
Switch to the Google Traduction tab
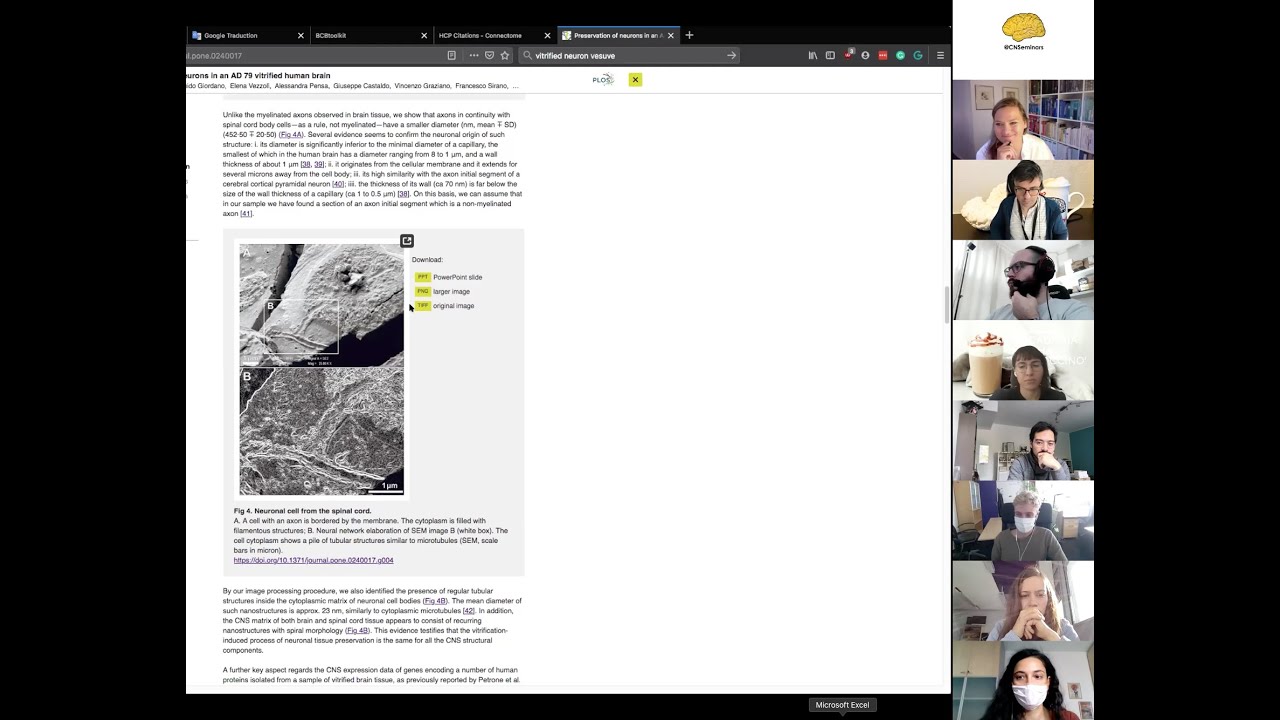pos(247,35)
